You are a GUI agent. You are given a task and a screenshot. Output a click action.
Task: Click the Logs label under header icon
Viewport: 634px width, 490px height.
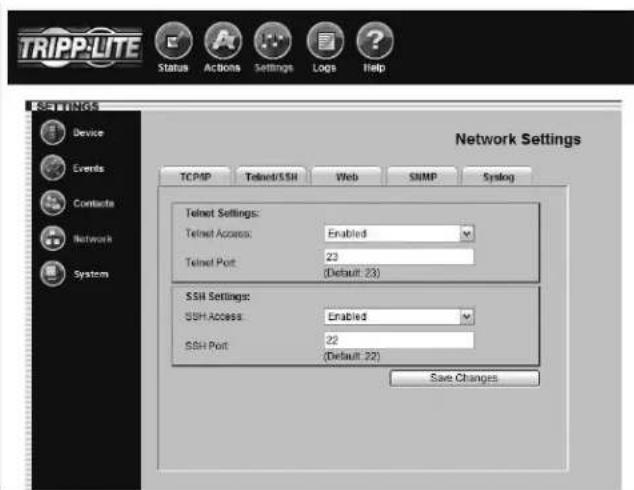[324, 68]
